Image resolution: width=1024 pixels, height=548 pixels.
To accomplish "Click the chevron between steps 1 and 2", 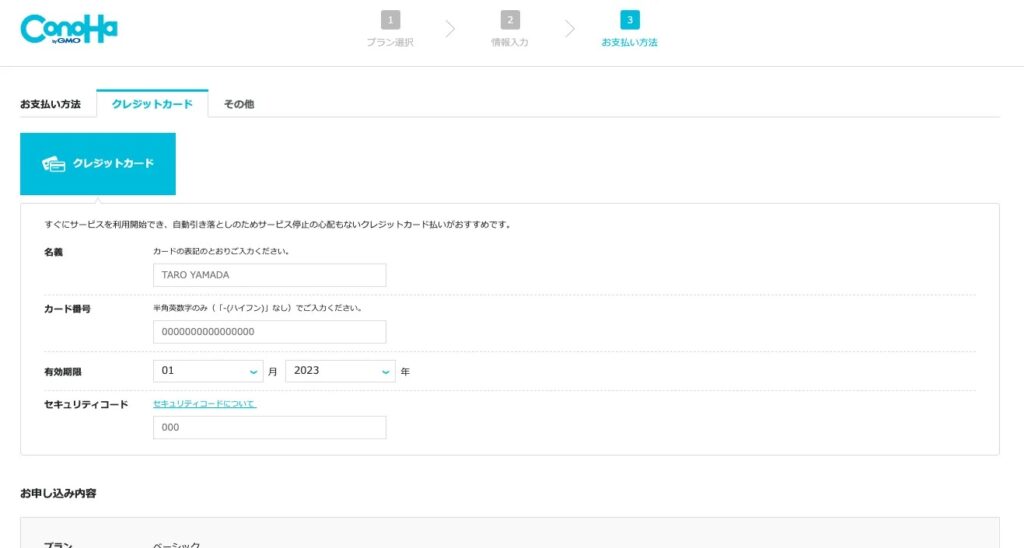I will coord(450,29).
